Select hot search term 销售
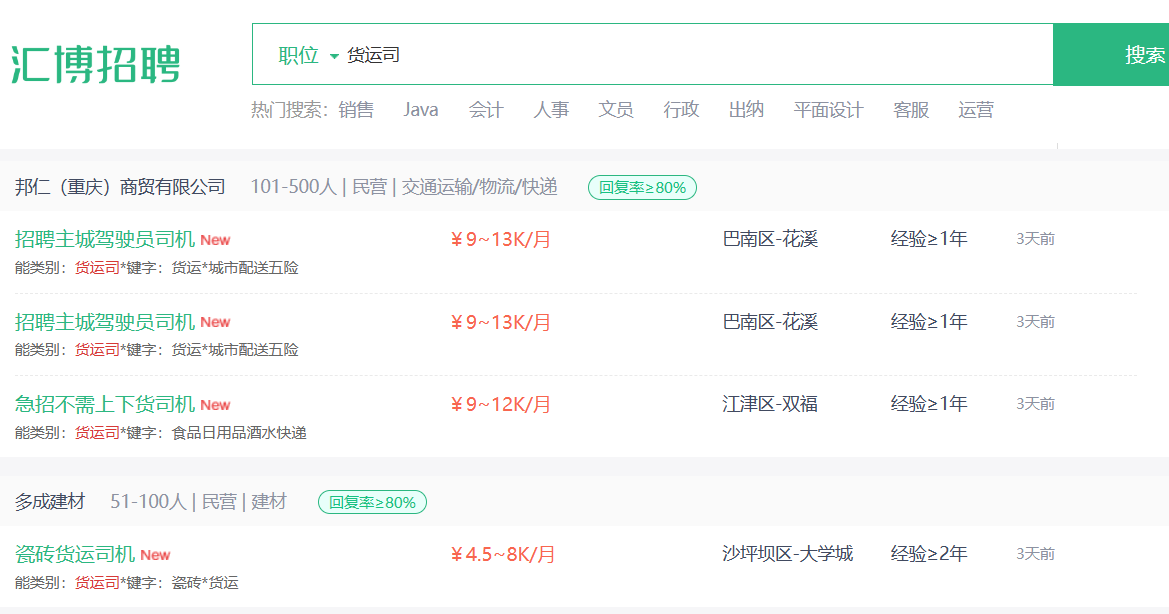 [356, 110]
